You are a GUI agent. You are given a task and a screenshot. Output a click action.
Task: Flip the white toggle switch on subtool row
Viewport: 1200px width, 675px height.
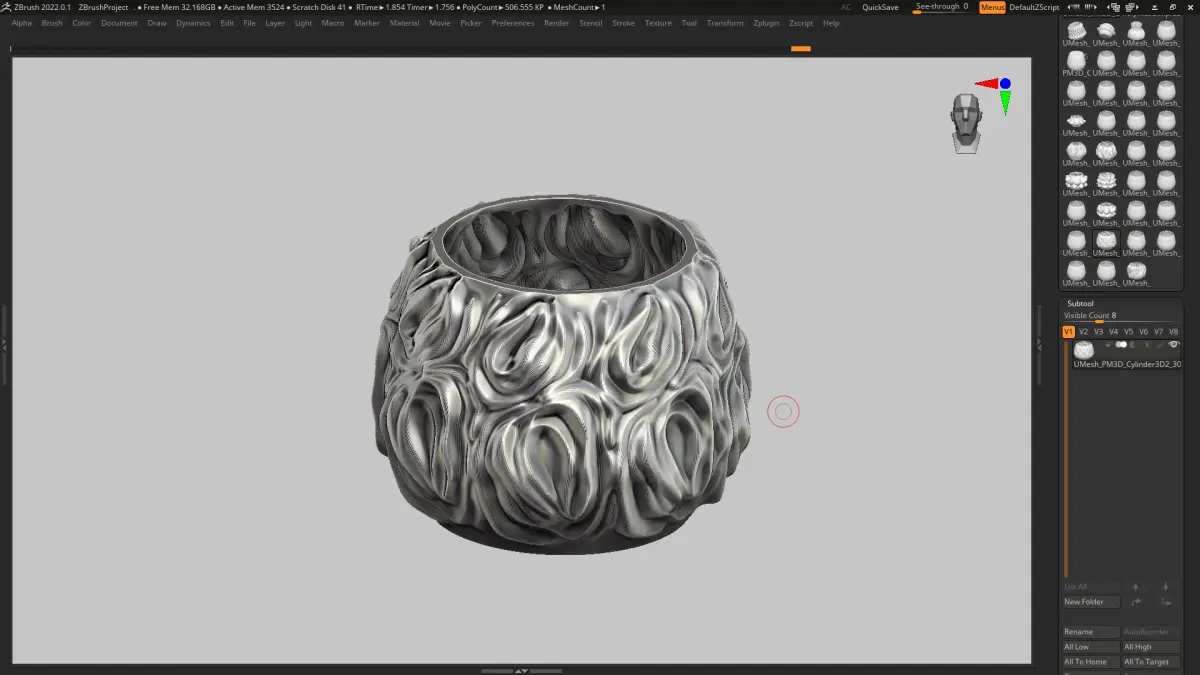1121,344
